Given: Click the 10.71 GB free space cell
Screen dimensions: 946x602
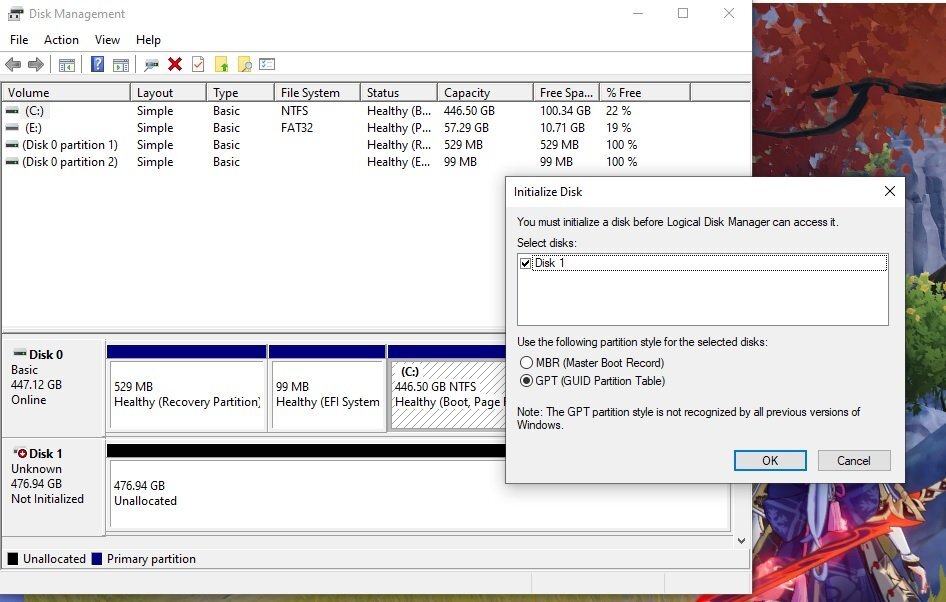Looking at the screenshot, I should pos(562,128).
